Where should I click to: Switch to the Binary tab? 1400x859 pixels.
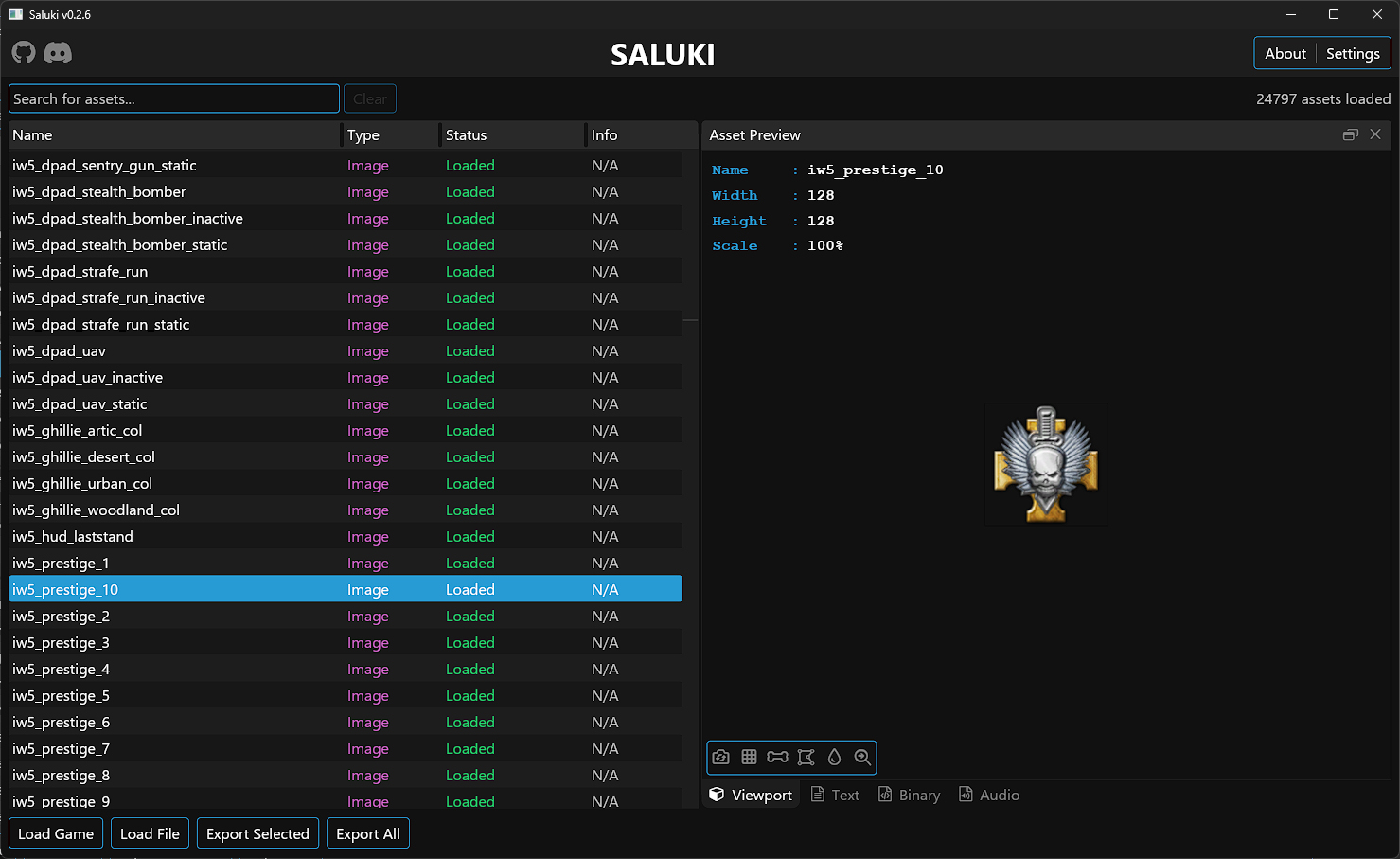point(908,795)
